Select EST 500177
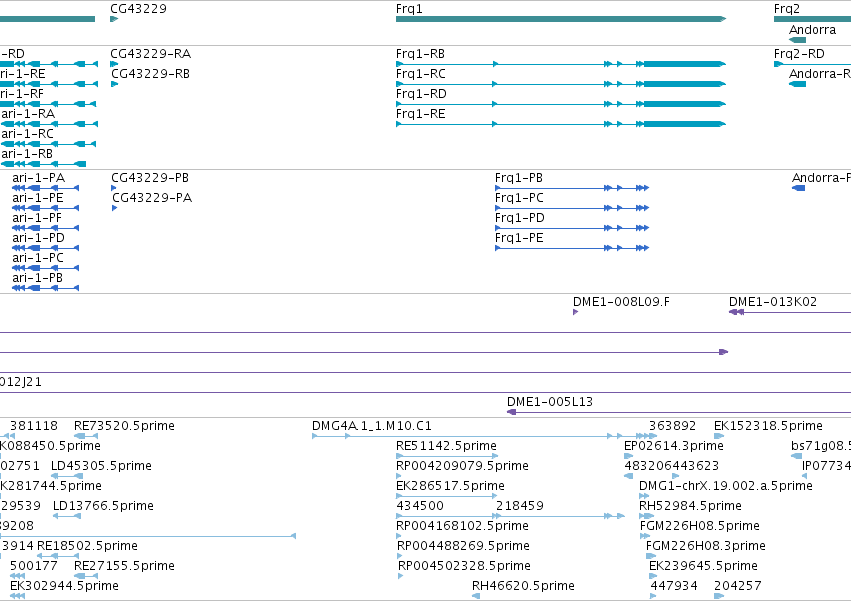This screenshot has width=851, height=601. [34, 567]
